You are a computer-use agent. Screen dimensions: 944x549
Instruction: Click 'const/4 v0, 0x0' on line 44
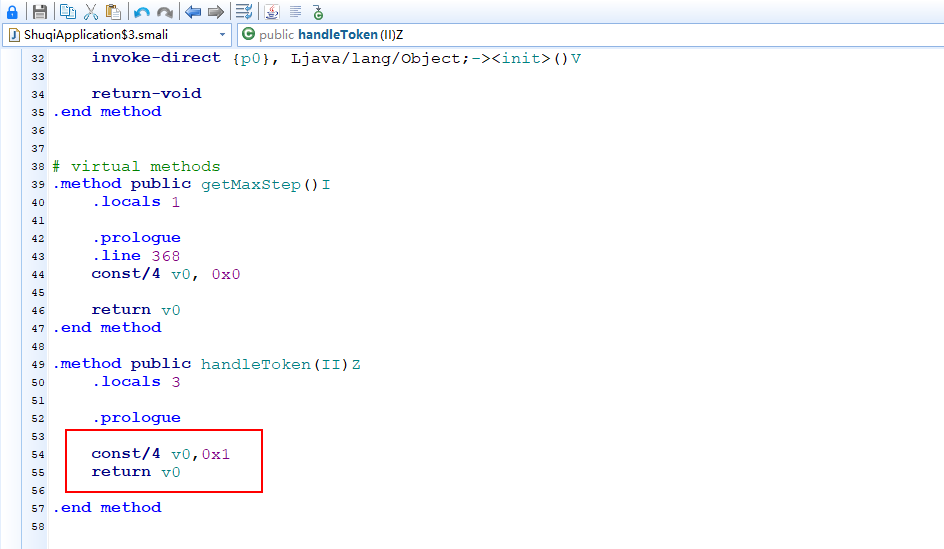click(166, 274)
